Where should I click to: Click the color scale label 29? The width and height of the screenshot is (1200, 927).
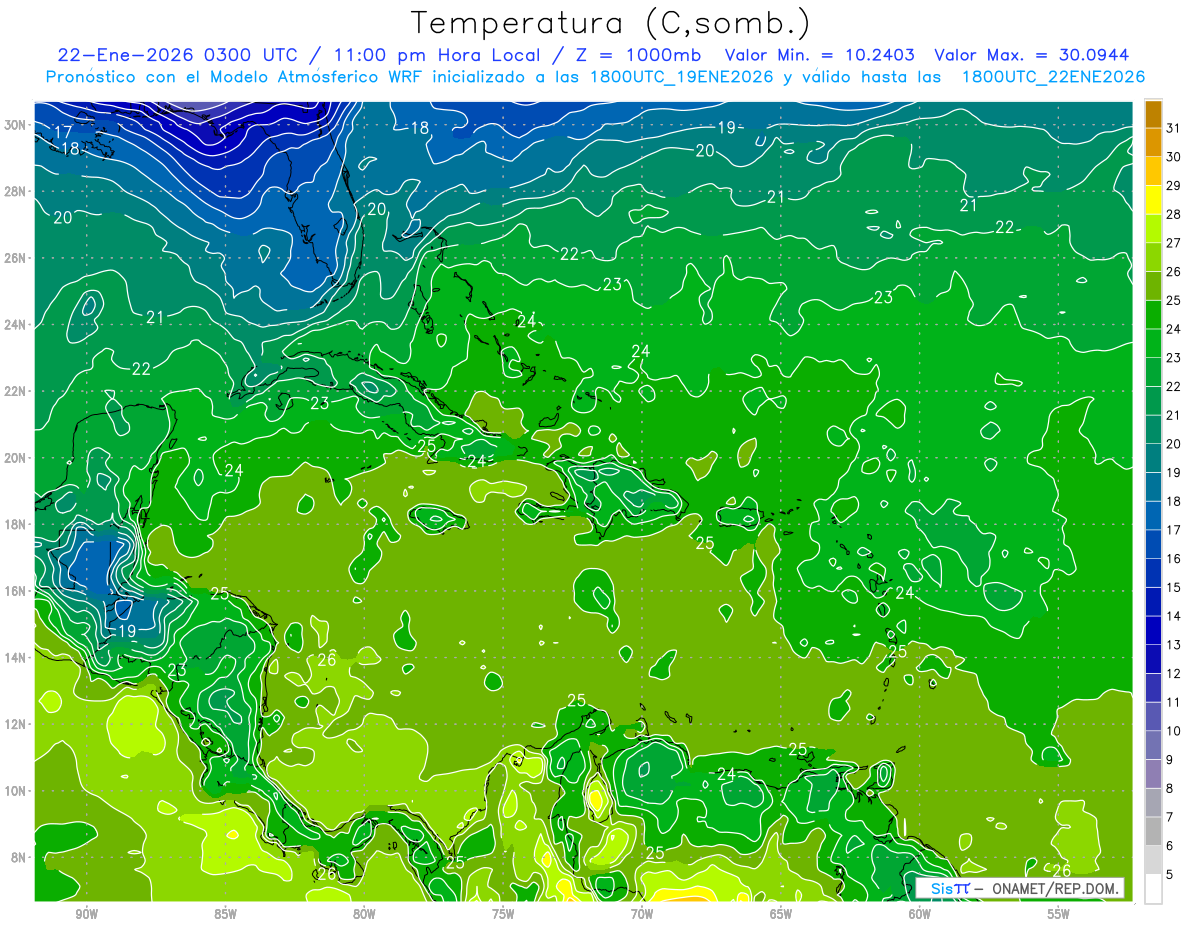(x=1174, y=186)
